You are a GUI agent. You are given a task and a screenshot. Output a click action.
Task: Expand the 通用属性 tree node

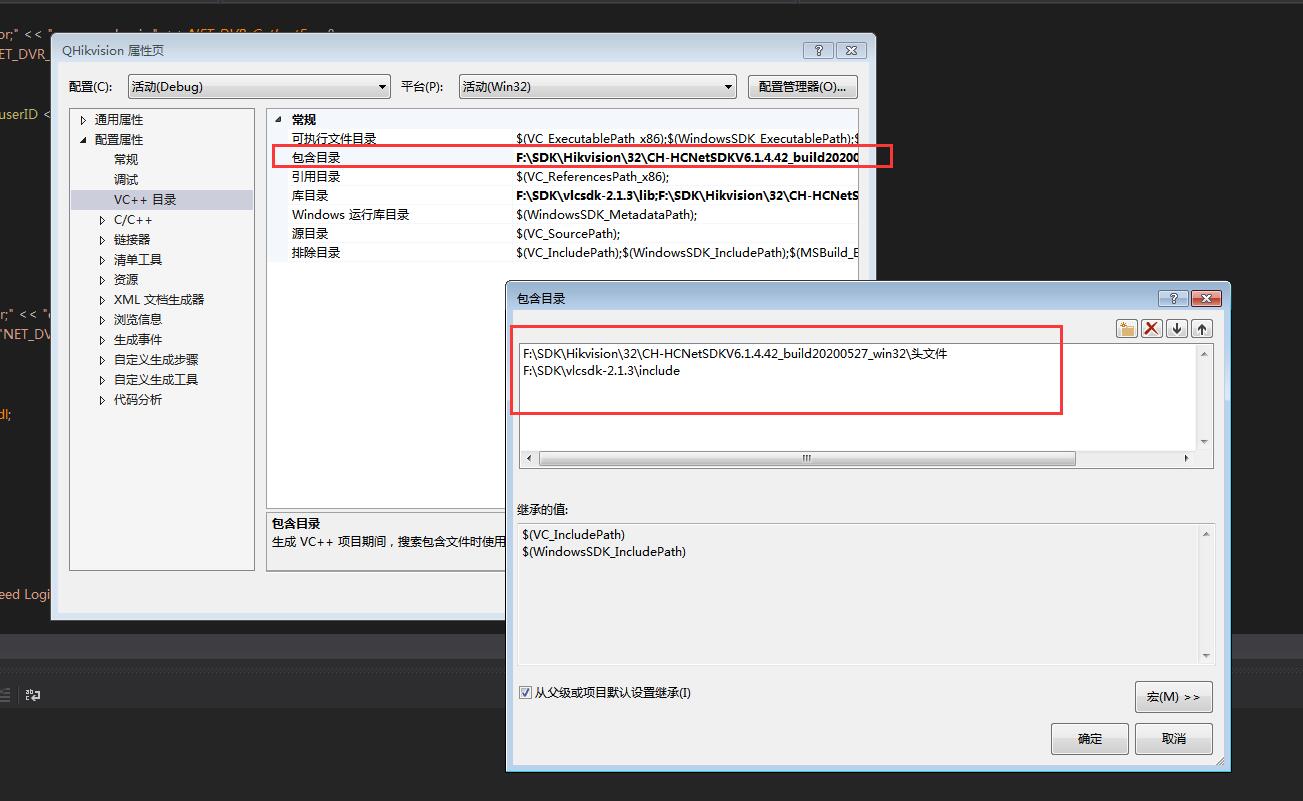click(x=84, y=120)
